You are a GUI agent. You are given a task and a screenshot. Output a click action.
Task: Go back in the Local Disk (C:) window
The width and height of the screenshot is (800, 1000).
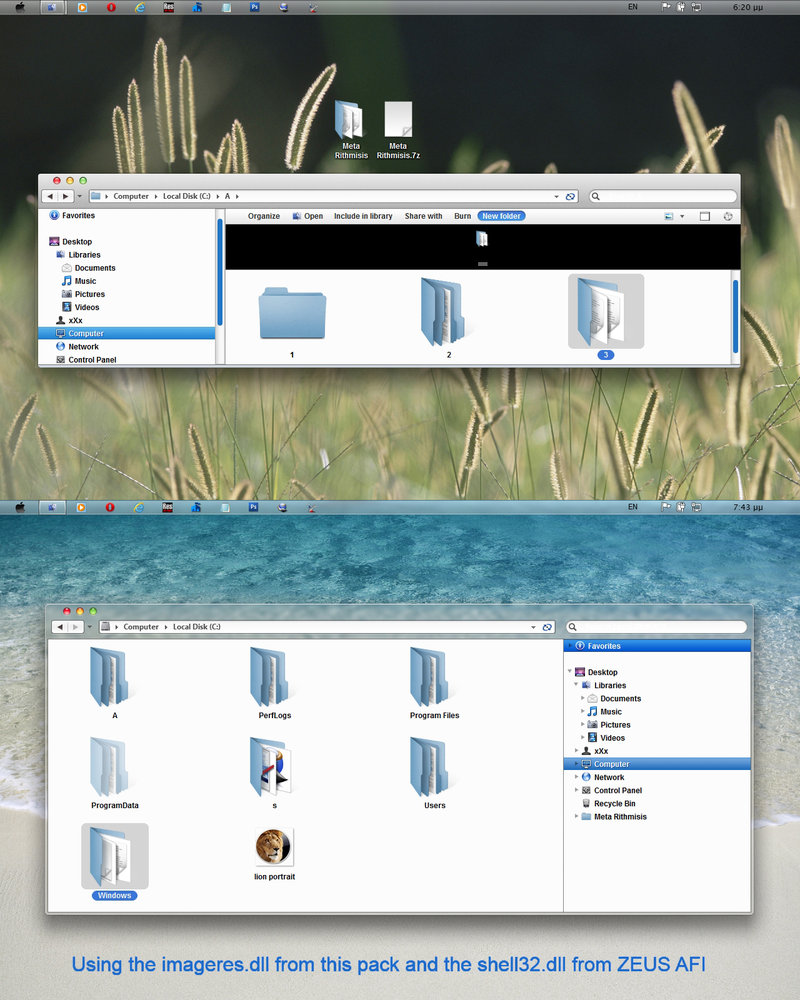pyautogui.click(x=60, y=627)
